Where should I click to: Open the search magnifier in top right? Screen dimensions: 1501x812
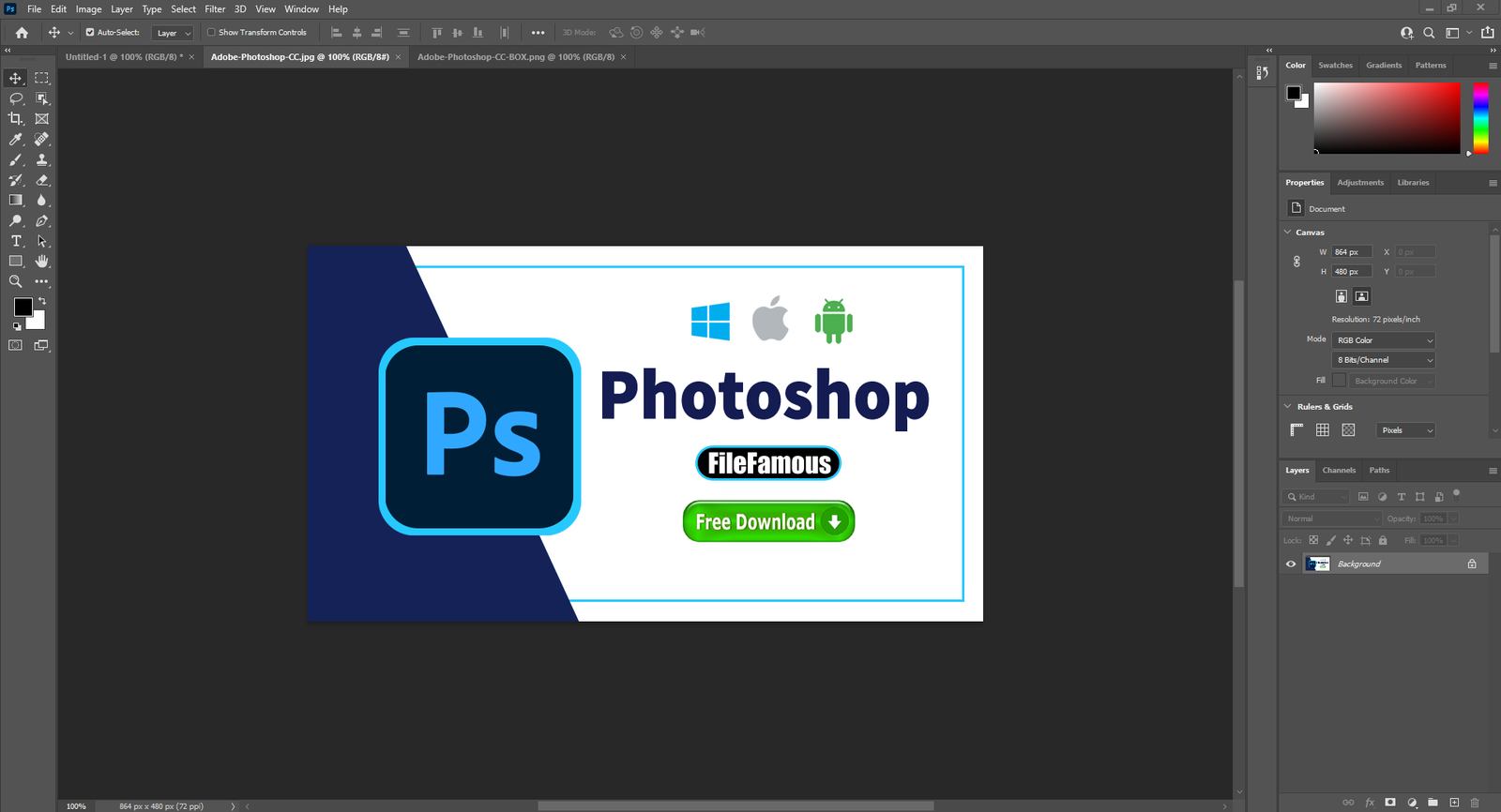click(1429, 33)
